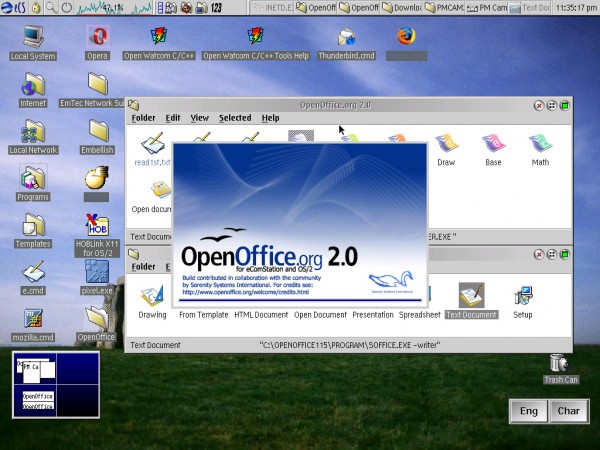Select the HTML Document label

tap(261, 315)
